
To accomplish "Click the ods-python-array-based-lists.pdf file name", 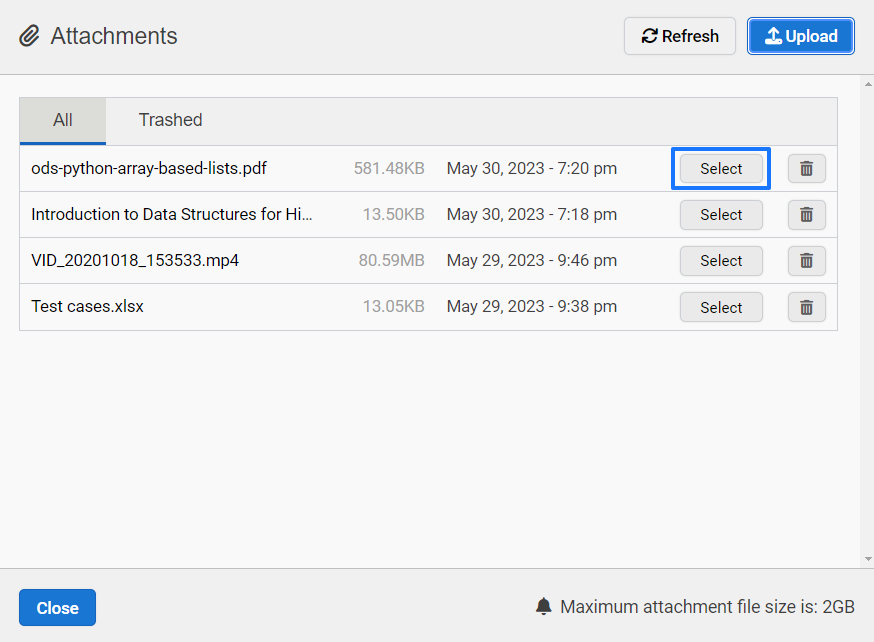I will point(149,168).
